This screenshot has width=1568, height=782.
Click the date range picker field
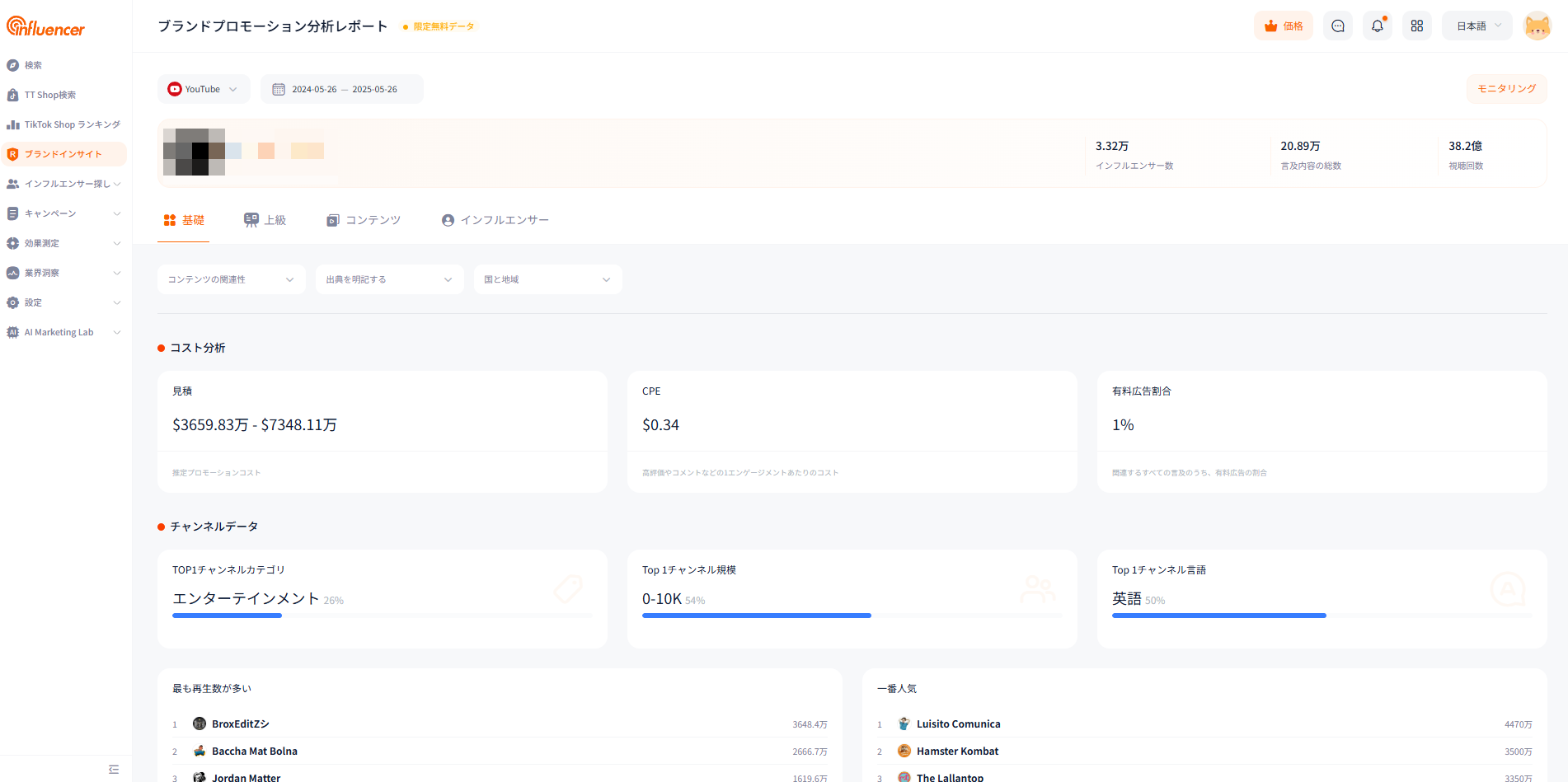click(x=342, y=89)
